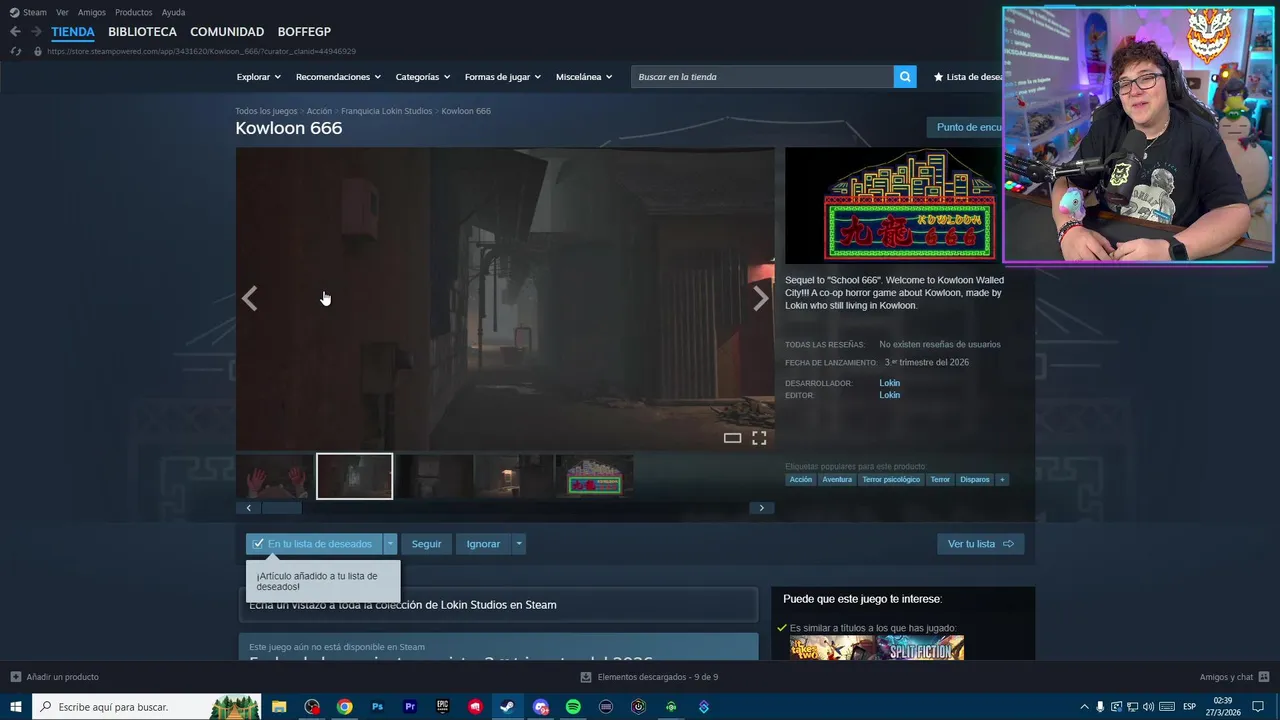The width and height of the screenshot is (1280, 720).
Task: Click the Steam taskbar icon
Action: [507, 707]
